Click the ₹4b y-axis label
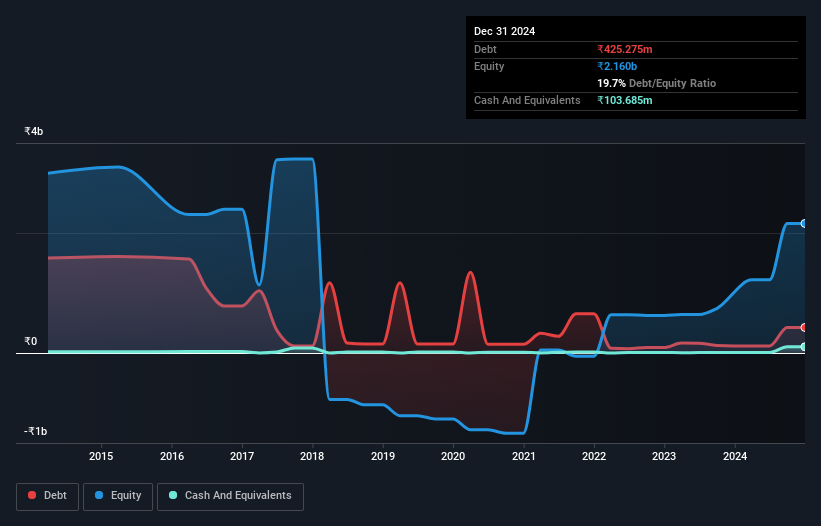This screenshot has height=526, width=821. point(34,131)
